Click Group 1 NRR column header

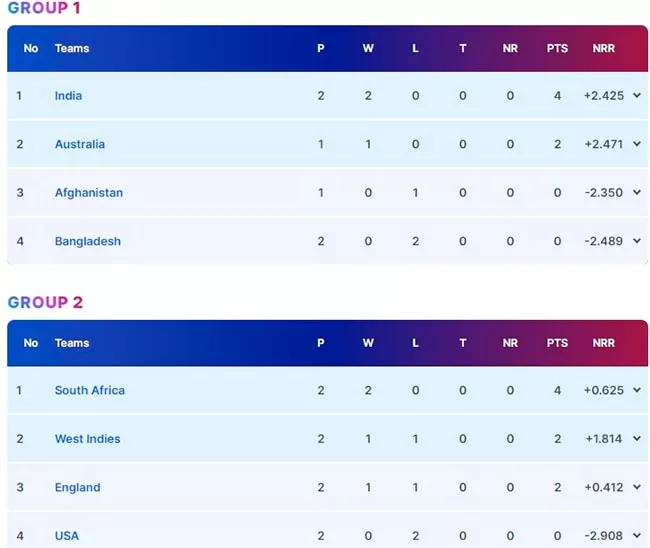click(x=604, y=48)
